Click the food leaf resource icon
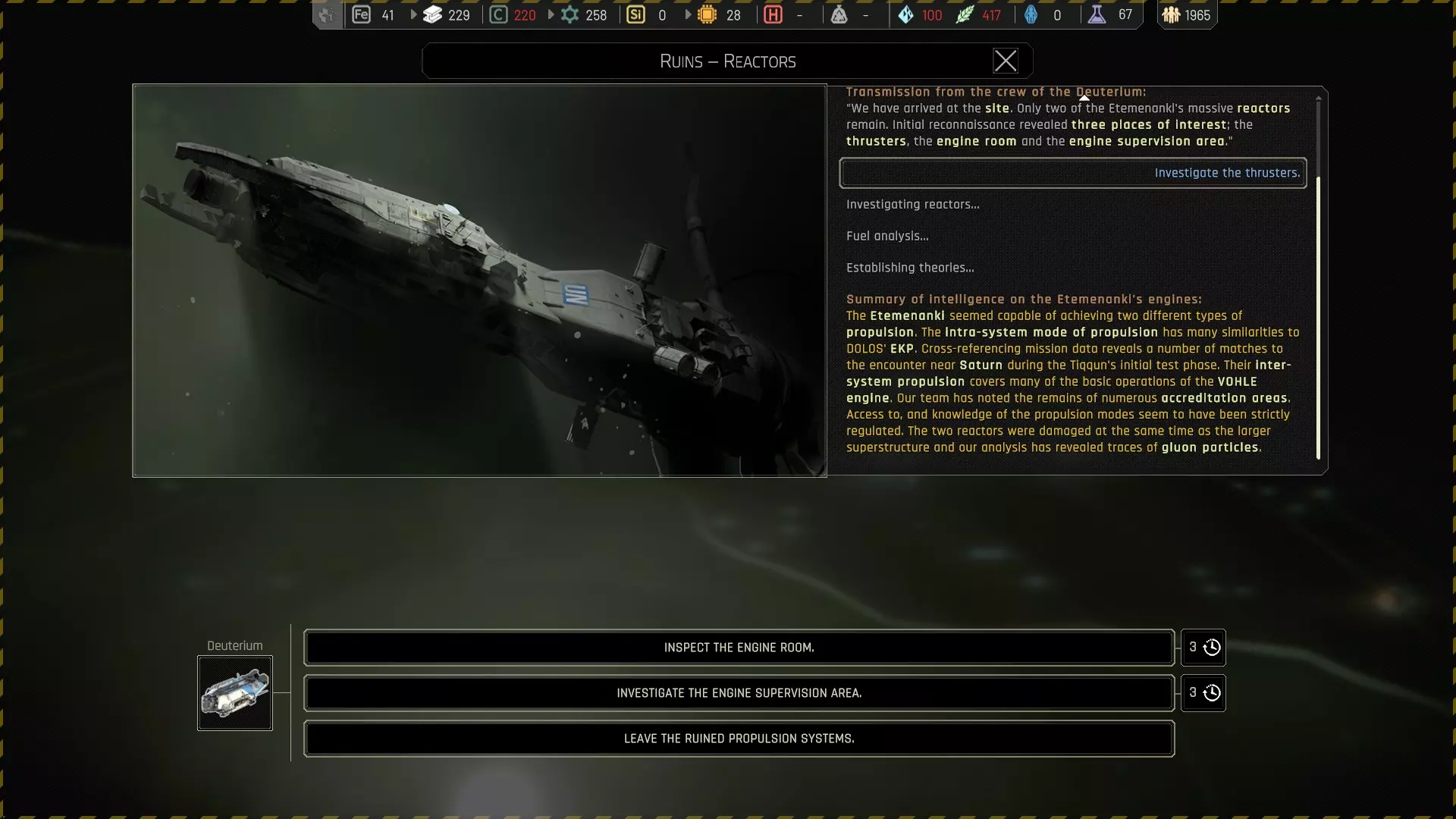Viewport: 1456px width, 819px height. coord(965,14)
